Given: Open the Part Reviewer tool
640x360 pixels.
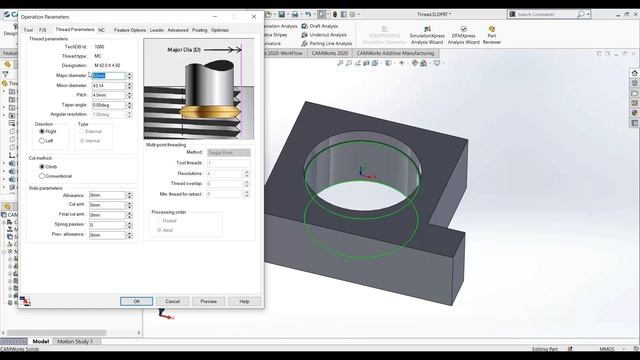Looking at the screenshot, I should [491, 35].
